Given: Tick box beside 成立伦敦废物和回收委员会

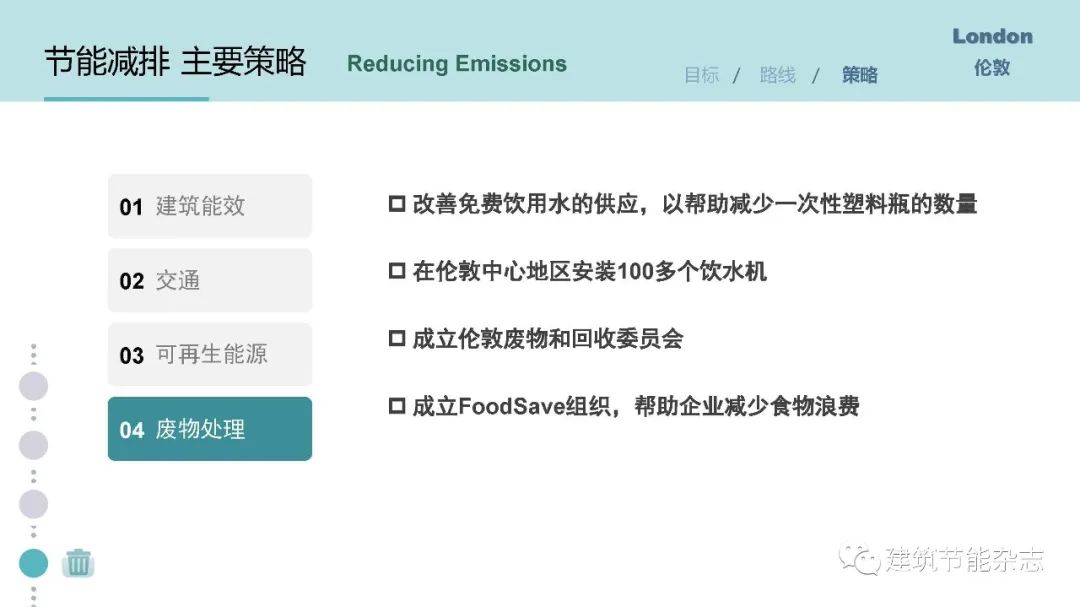Looking at the screenshot, I should 397,338.
